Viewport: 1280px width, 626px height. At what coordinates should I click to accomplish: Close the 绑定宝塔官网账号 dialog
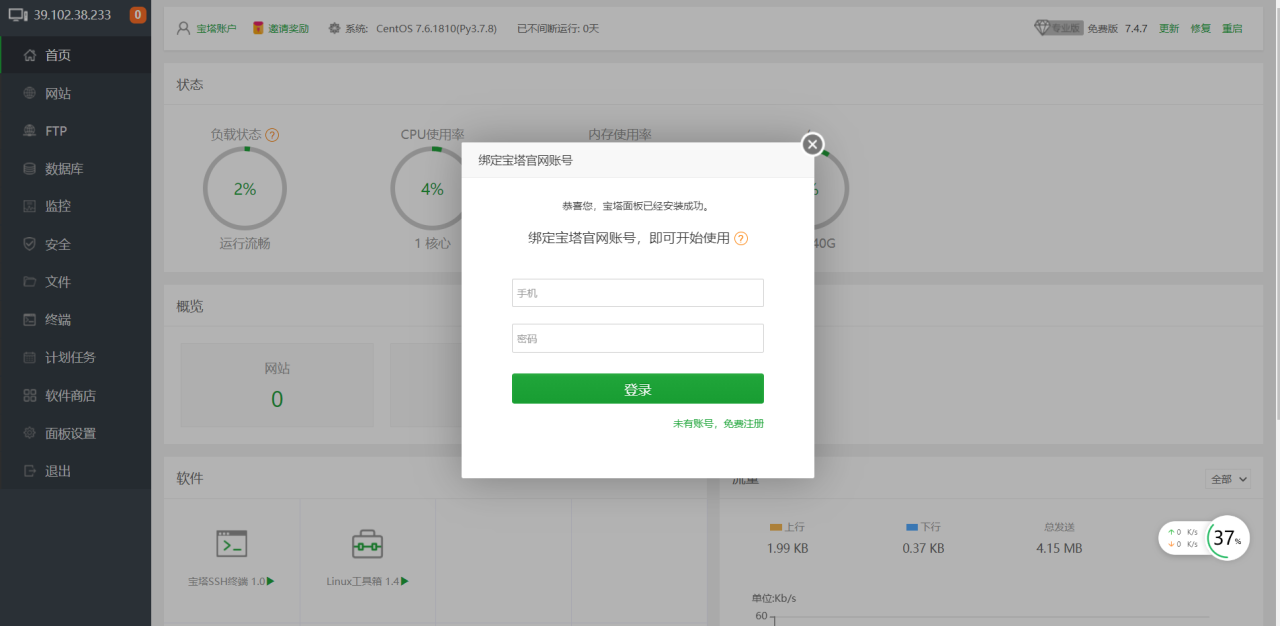pyautogui.click(x=813, y=144)
